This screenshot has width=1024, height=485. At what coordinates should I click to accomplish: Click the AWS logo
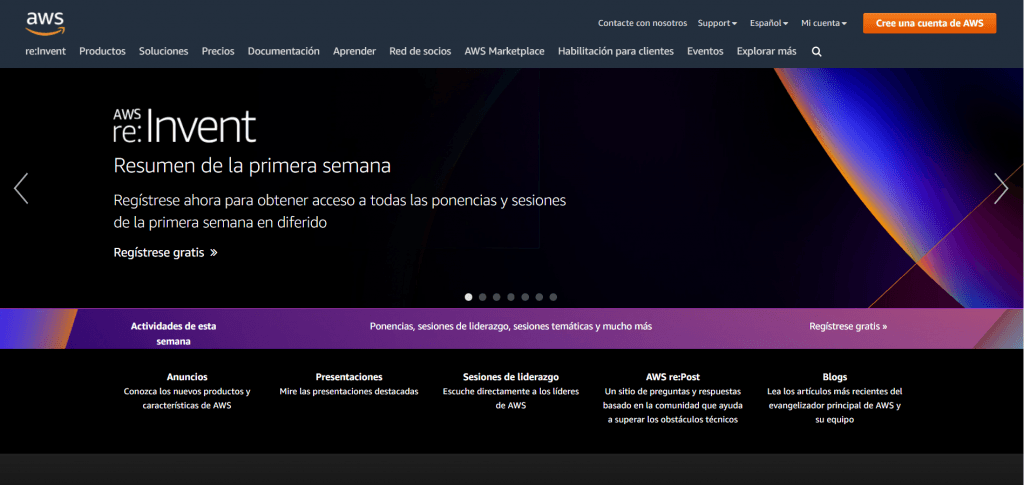coord(45,23)
